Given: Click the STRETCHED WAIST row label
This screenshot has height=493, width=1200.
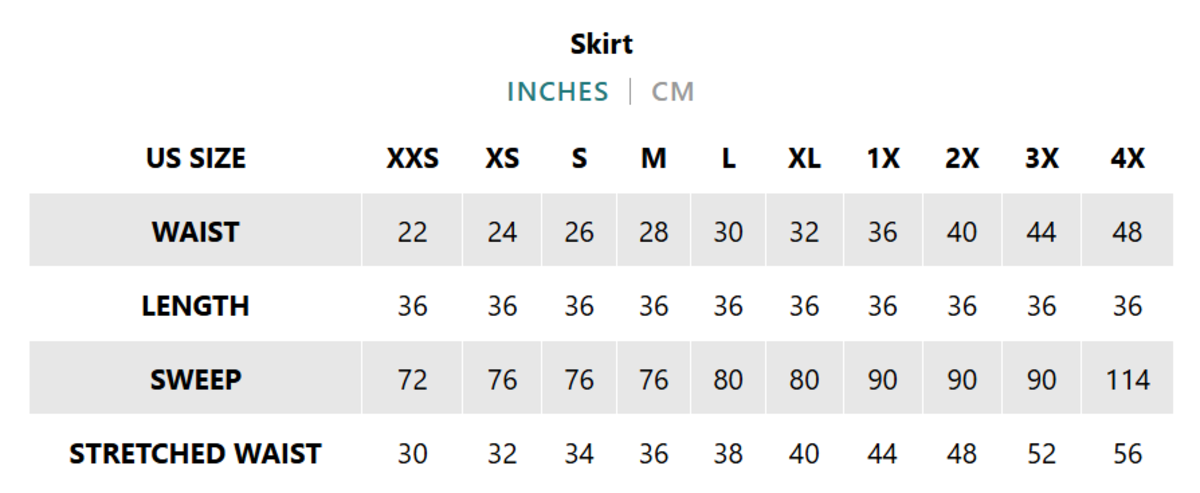Looking at the screenshot, I should coord(195,454).
